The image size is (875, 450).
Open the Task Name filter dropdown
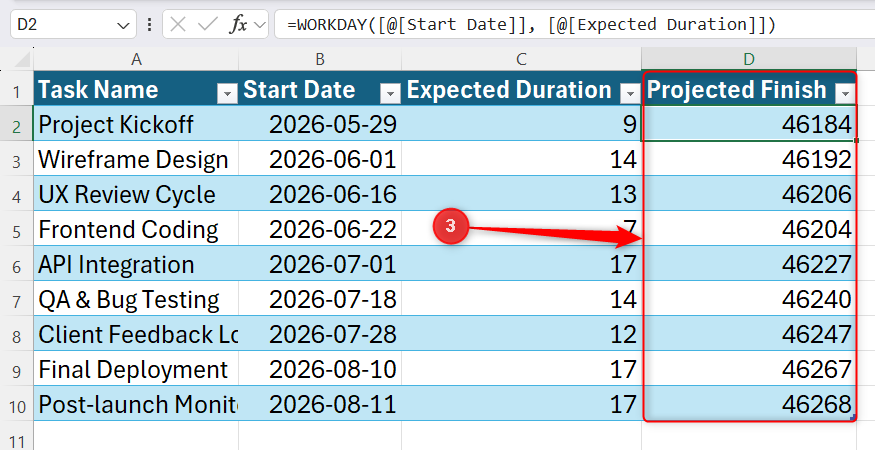pyautogui.click(x=227, y=94)
